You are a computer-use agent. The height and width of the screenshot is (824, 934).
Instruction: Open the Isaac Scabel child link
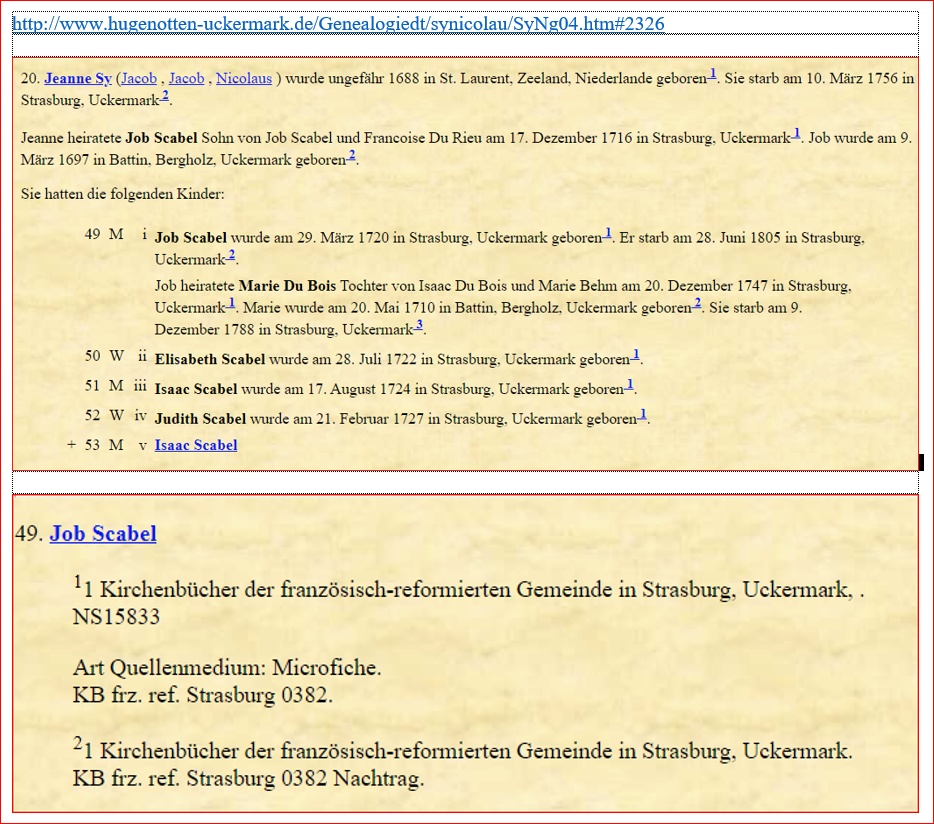click(196, 445)
